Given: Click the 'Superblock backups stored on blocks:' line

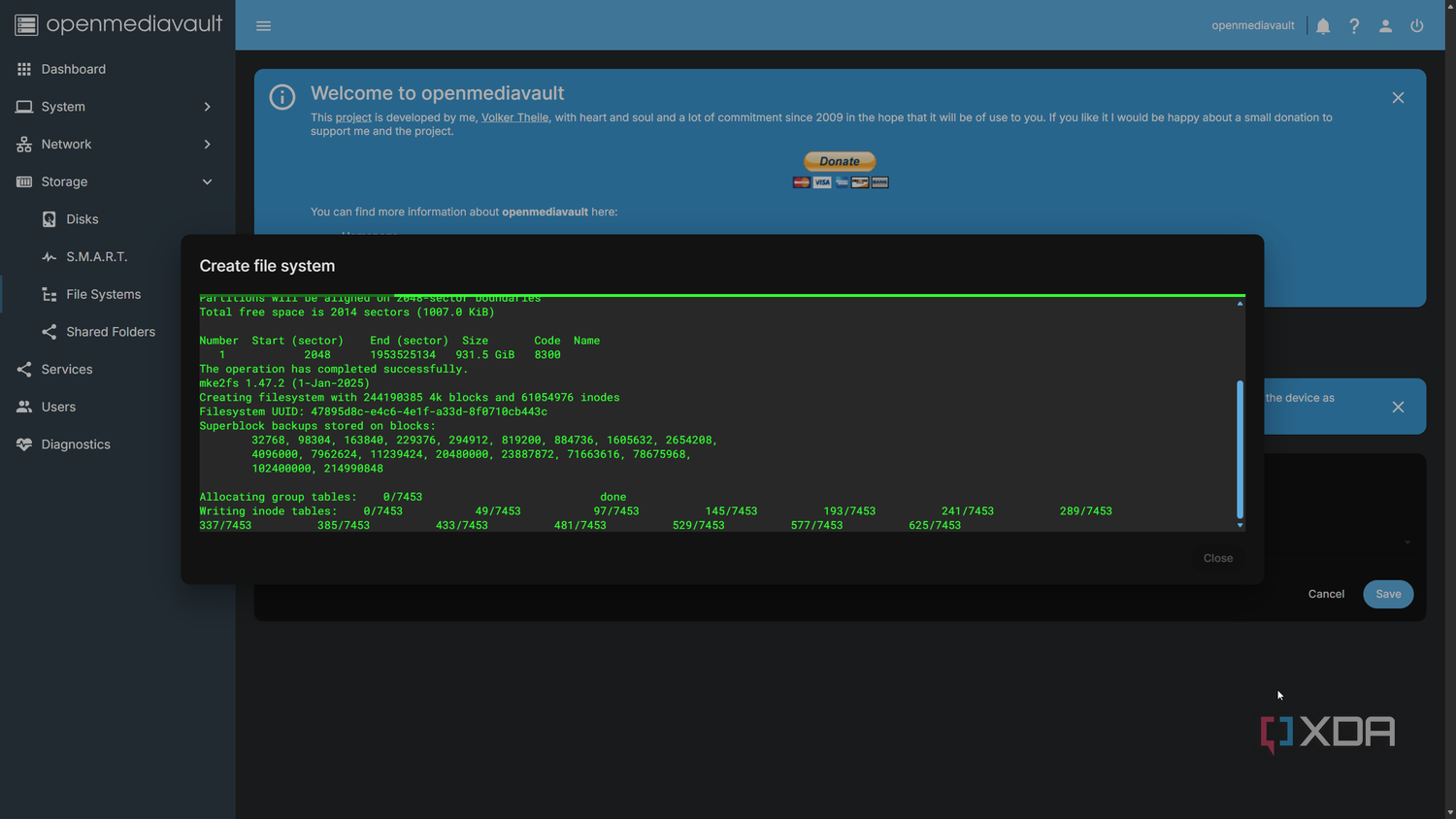Looking at the screenshot, I should tap(317, 426).
